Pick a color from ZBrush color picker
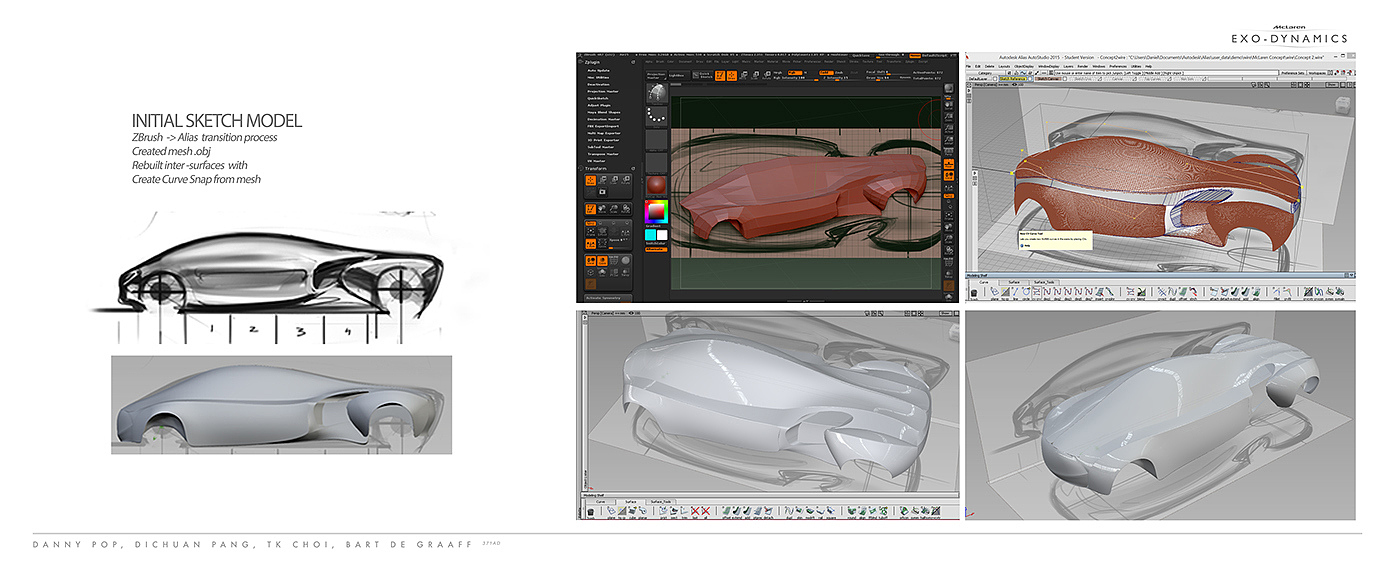This screenshot has width=1400, height=569. (656, 211)
